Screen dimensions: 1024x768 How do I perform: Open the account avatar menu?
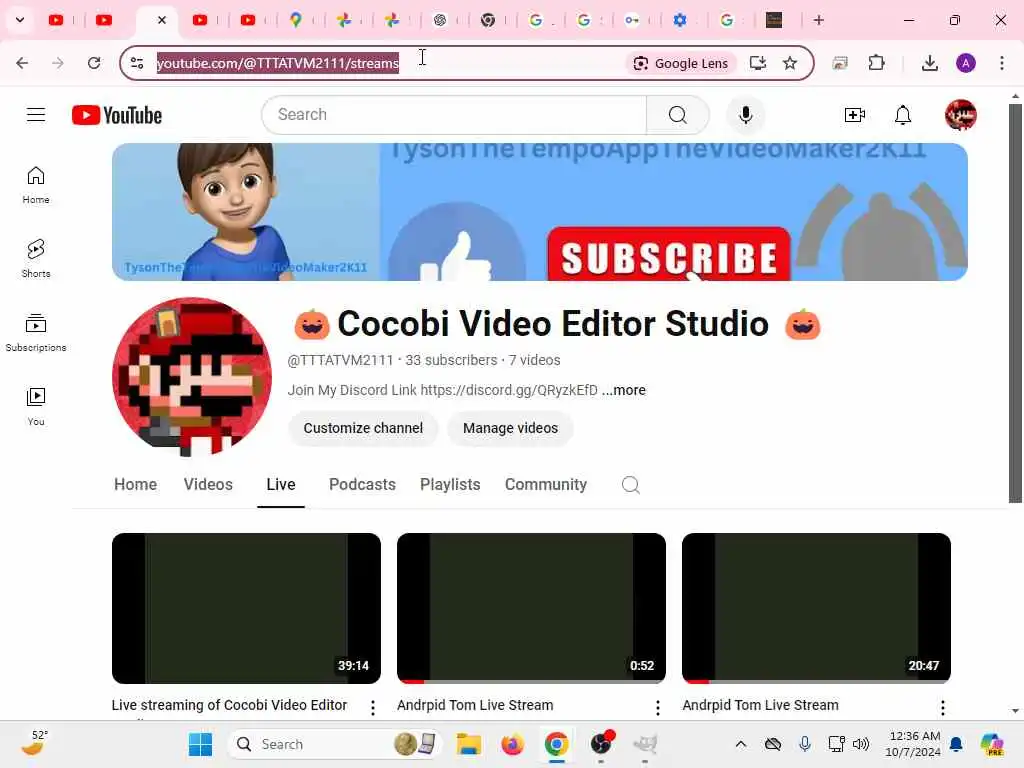961,115
